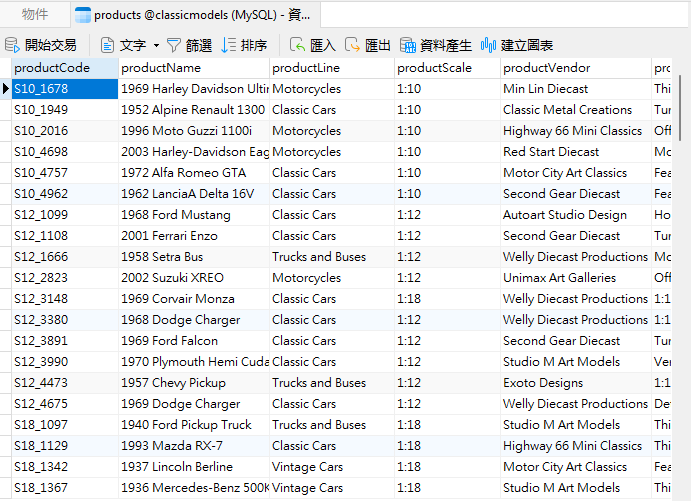Click the Sort (排序) icon
691x501 pixels.
point(229,45)
